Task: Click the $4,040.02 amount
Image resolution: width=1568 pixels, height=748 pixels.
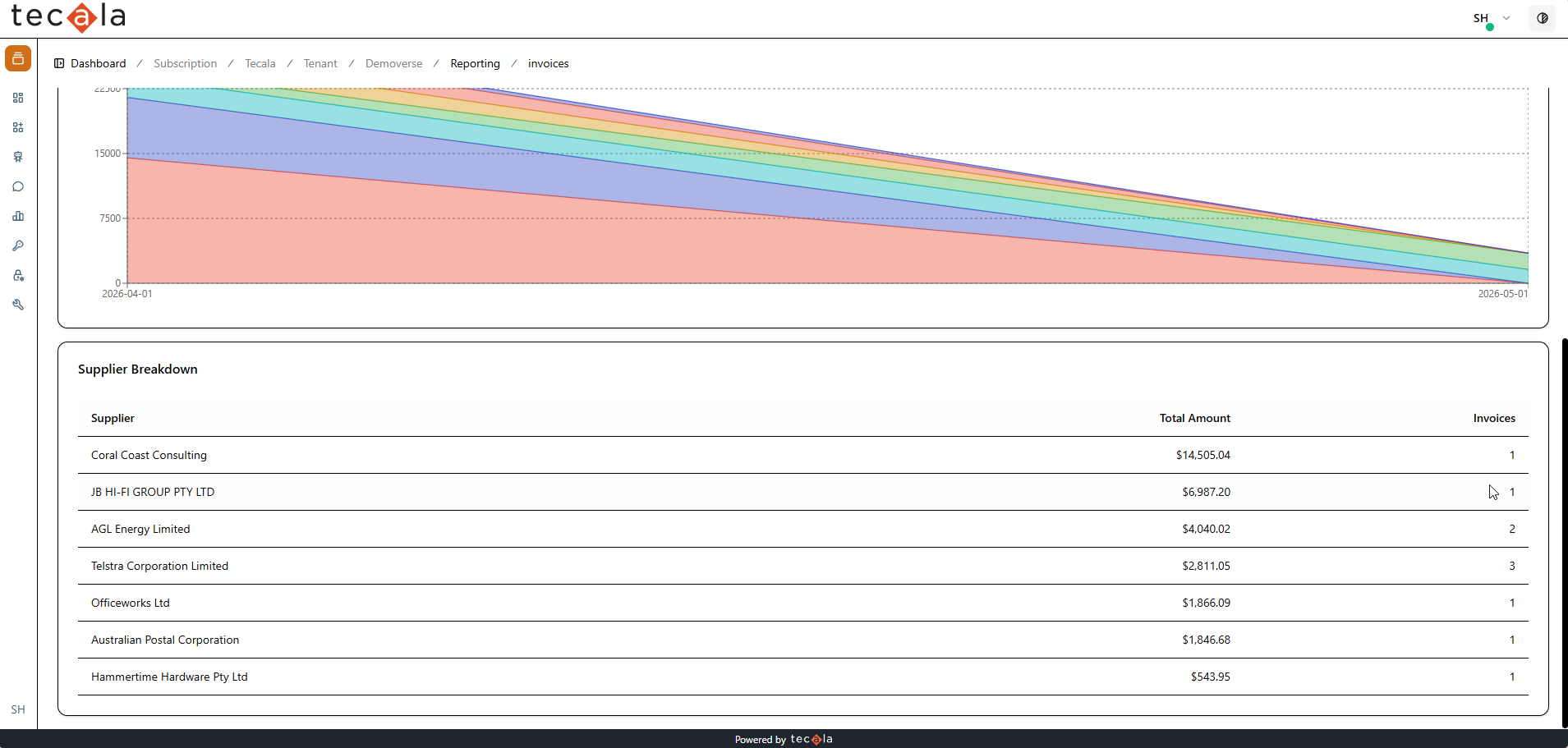Action: (x=1207, y=529)
